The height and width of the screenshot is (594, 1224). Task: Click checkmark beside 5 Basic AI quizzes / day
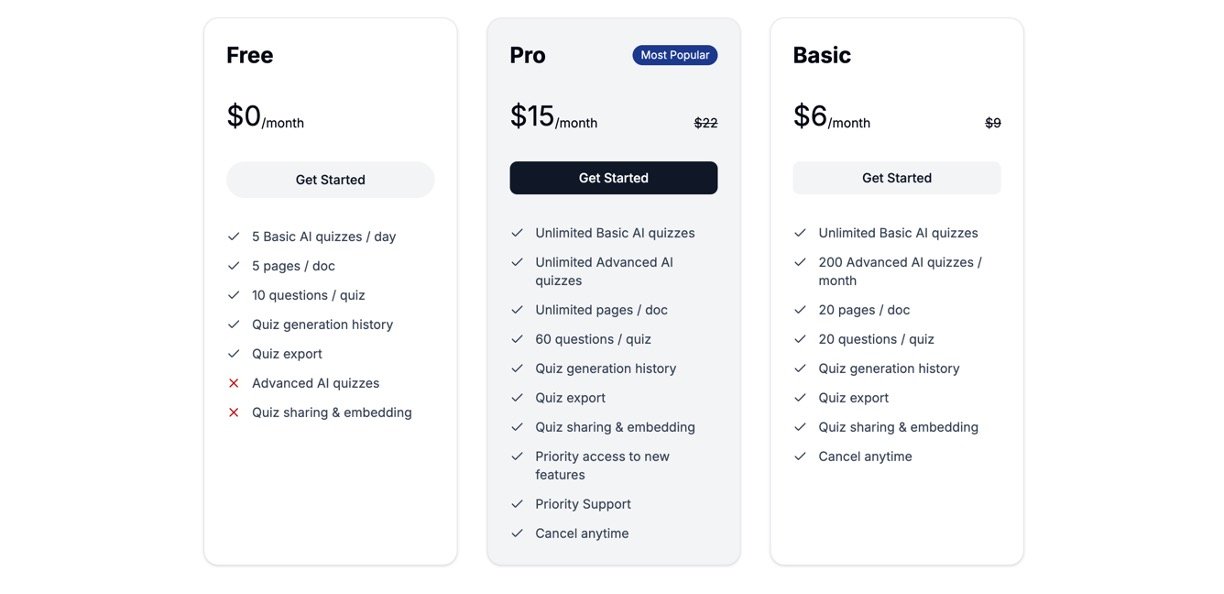pos(234,237)
